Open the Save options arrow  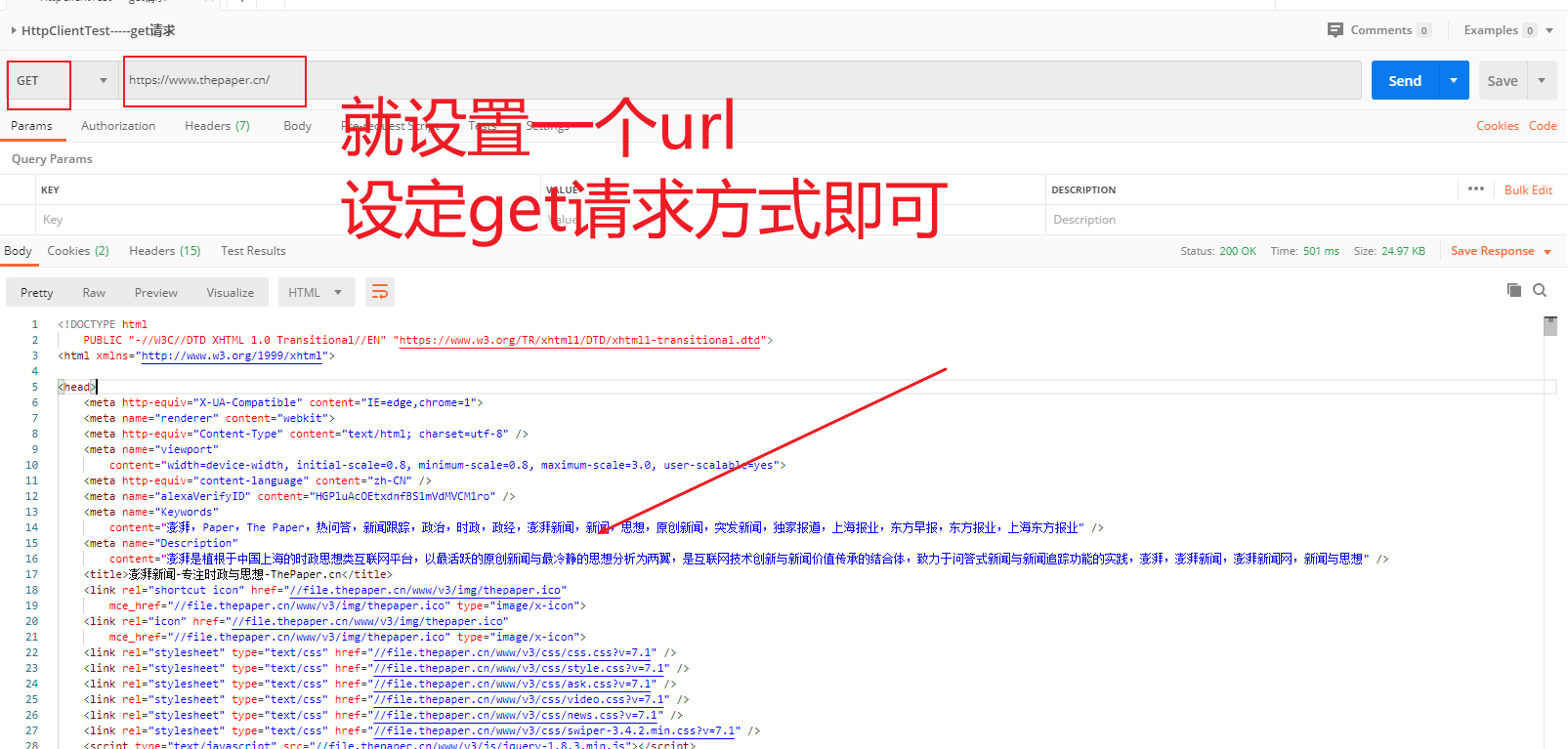click(x=1542, y=81)
